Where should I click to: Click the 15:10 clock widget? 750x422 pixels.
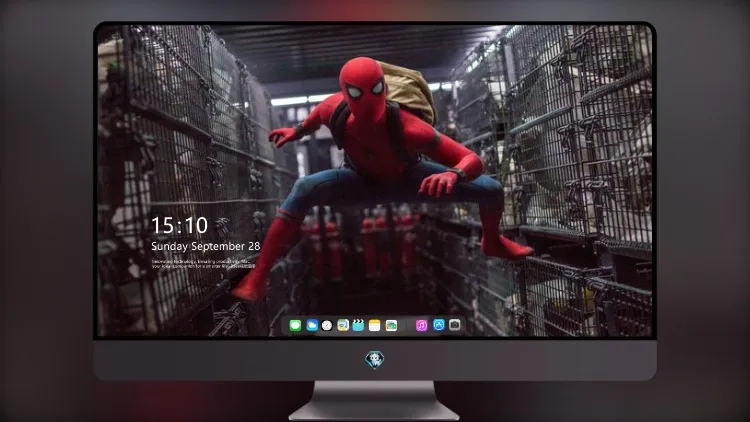tap(179, 225)
